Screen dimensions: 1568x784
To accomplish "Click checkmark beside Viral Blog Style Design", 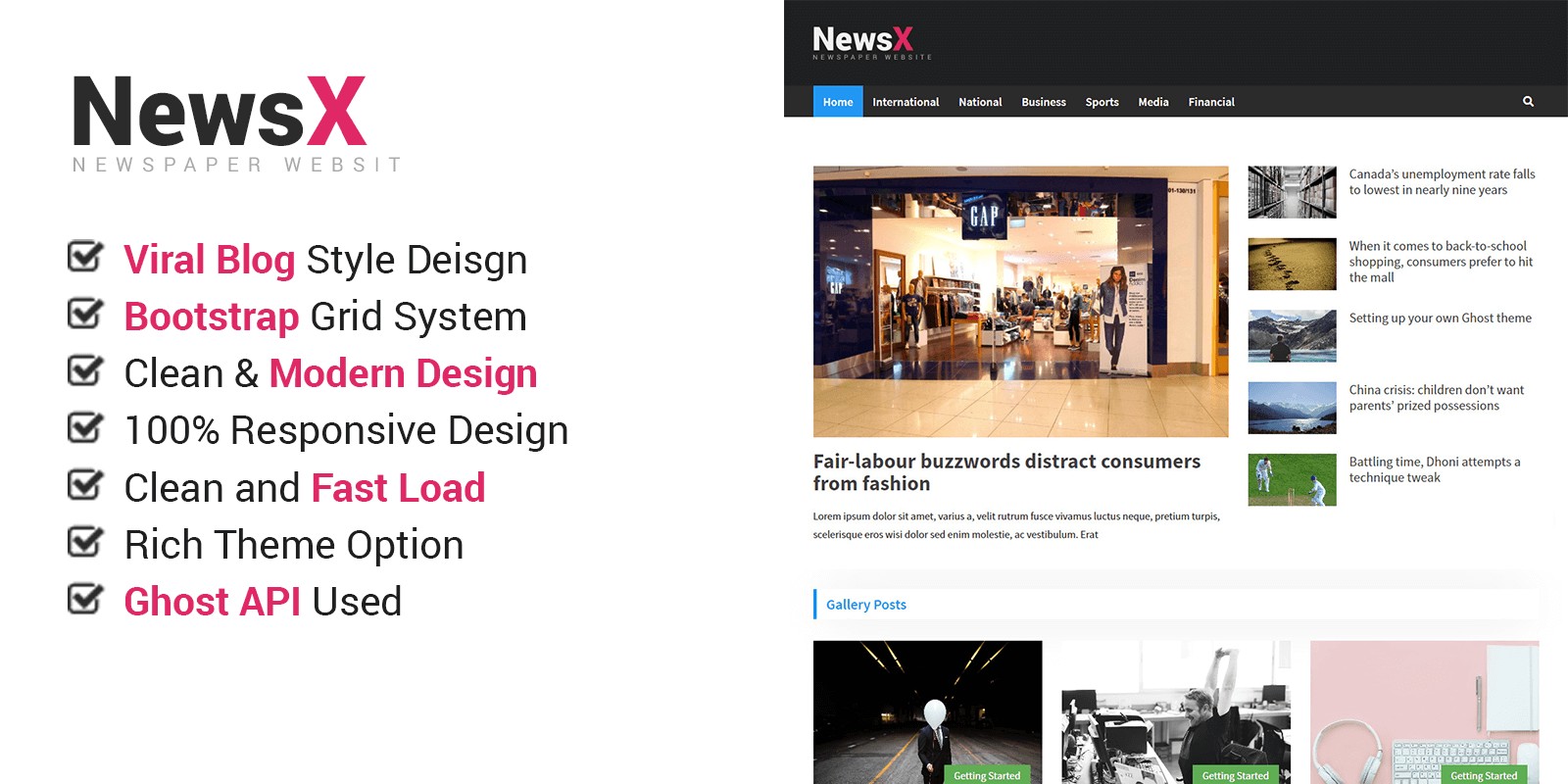I will (85, 257).
